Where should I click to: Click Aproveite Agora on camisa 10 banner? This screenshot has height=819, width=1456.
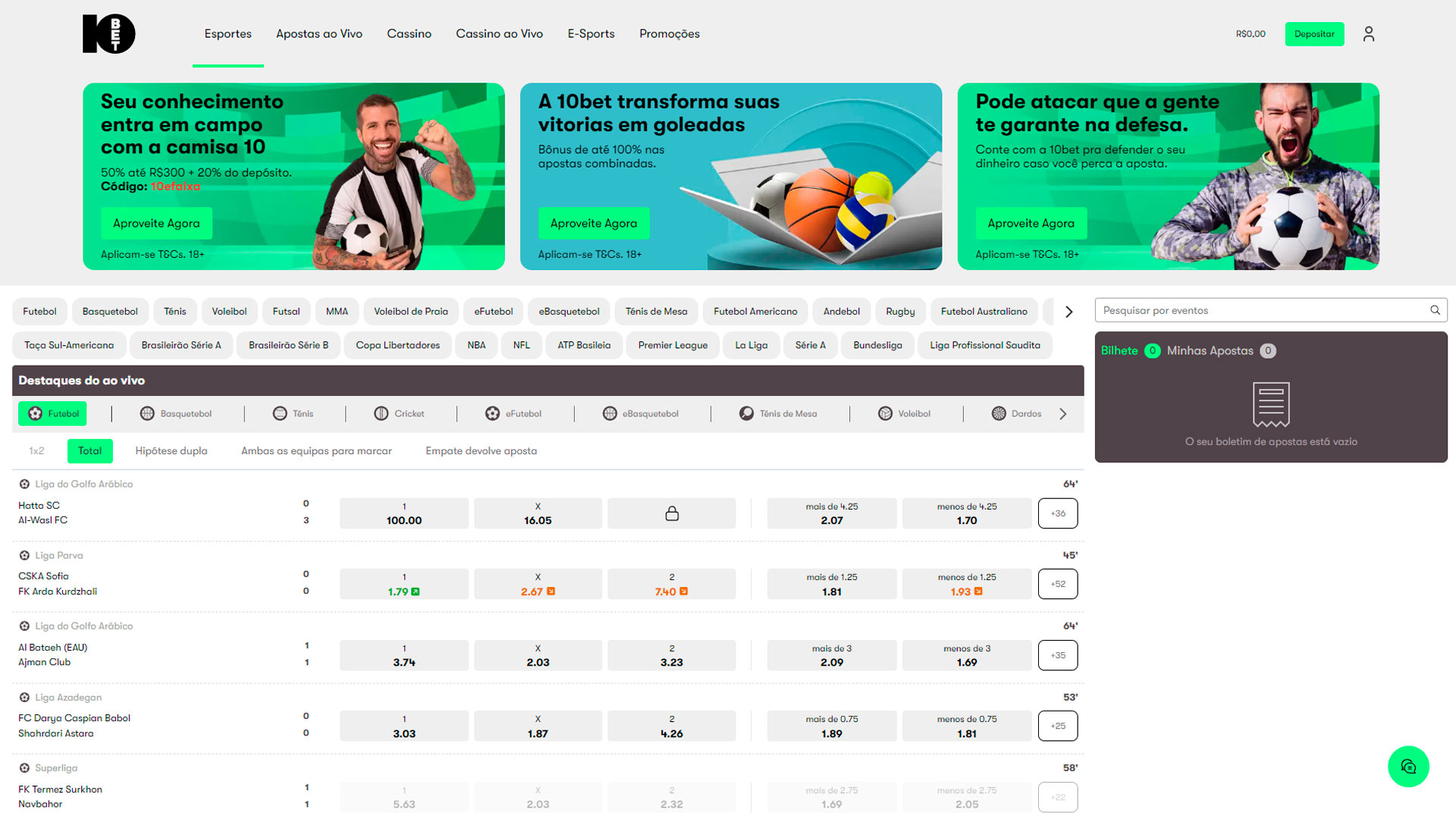pyautogui.click(x=156, y=224)
